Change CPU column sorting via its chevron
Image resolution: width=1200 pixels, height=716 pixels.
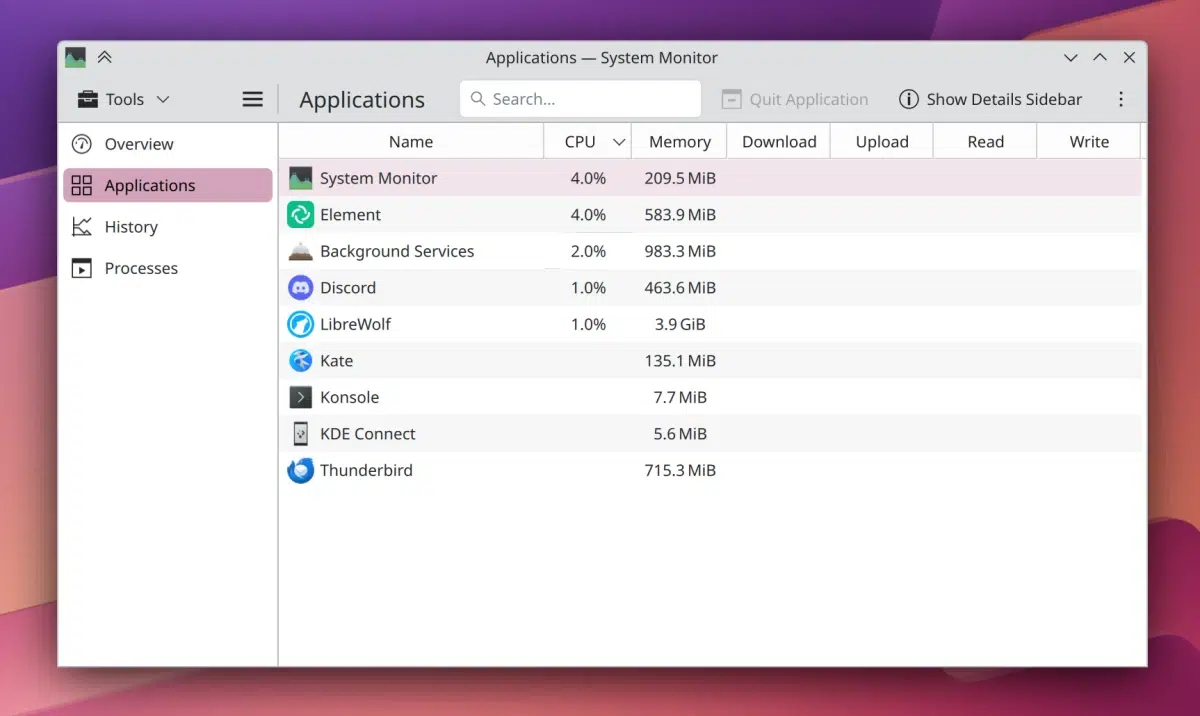[x=618, y=141]
